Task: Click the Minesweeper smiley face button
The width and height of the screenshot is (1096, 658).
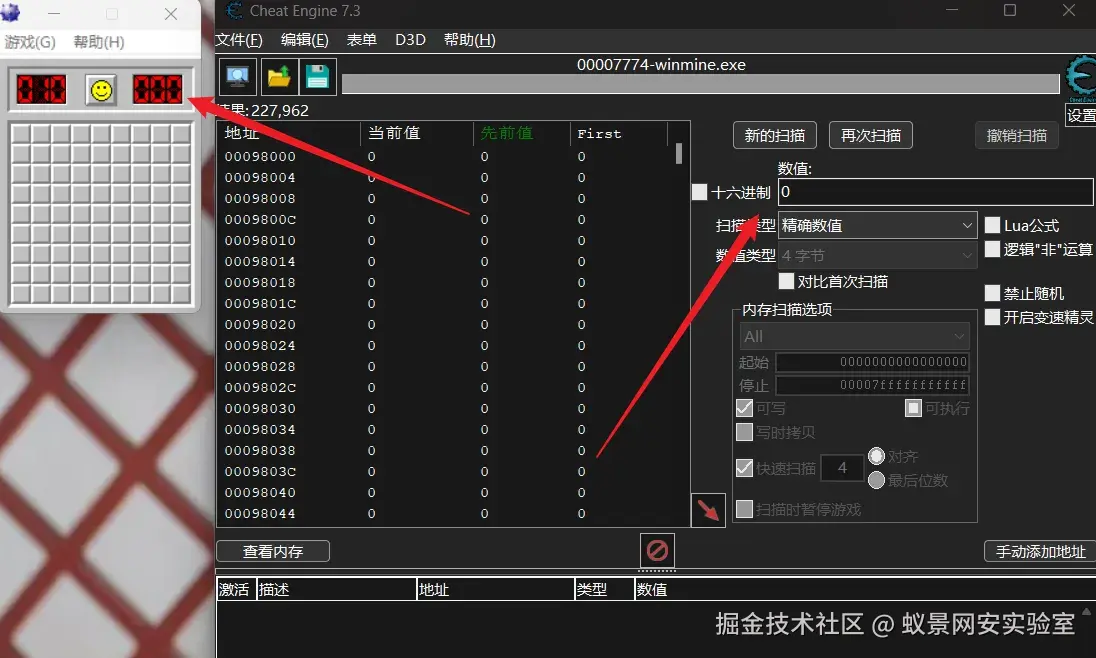Action: click(x=101, y=90)
